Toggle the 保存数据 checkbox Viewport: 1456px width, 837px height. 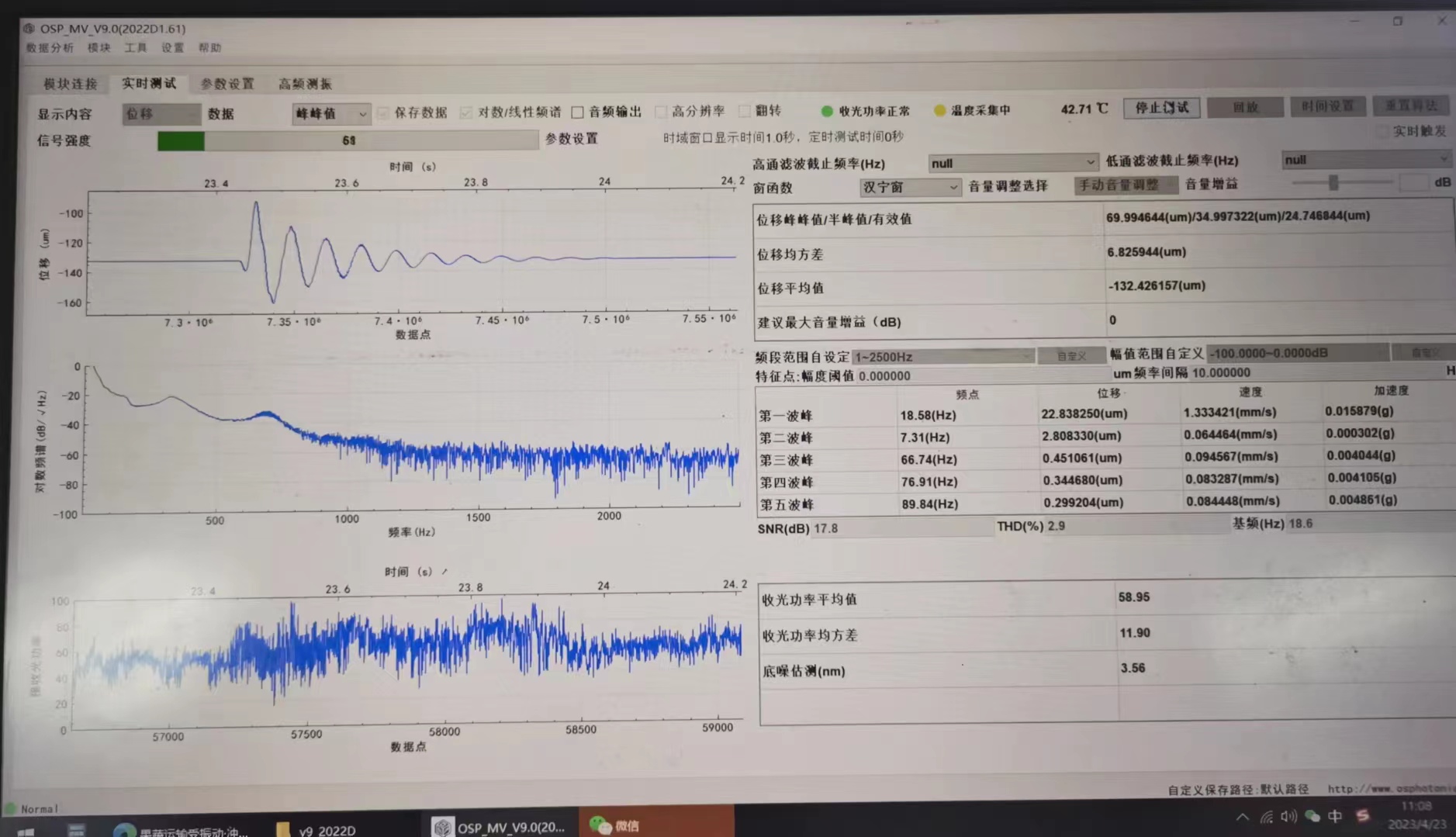tap(383, 113)
